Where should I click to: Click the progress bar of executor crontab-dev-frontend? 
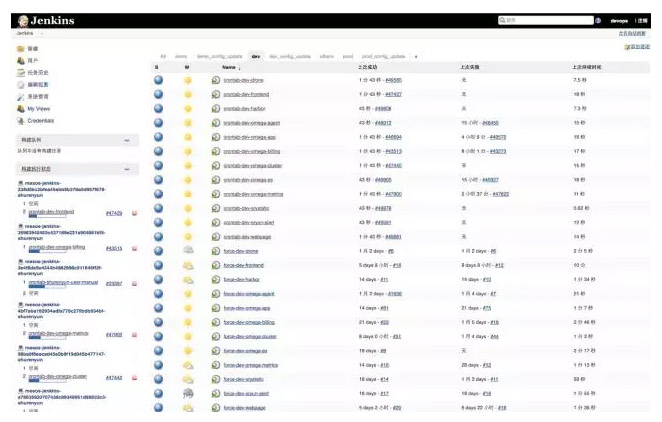tap(47, 216)
